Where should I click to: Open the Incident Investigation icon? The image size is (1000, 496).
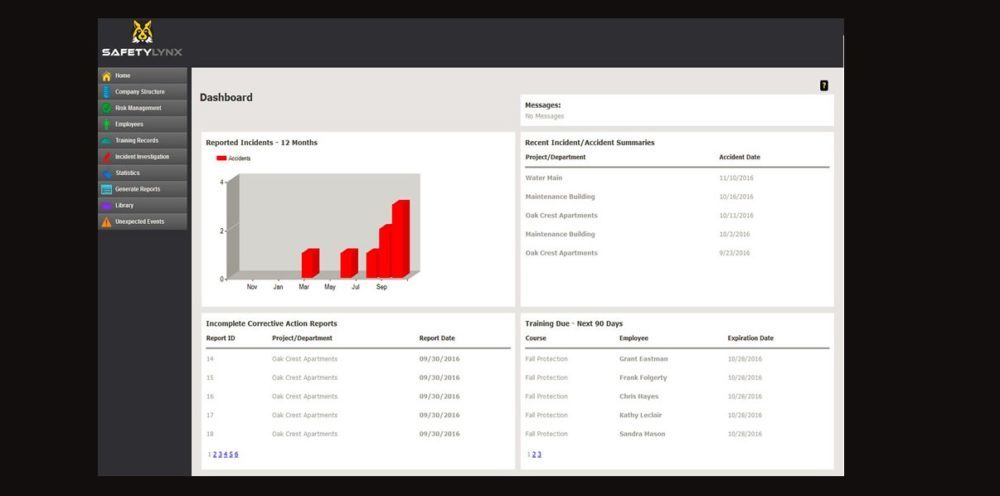[106, 157]
